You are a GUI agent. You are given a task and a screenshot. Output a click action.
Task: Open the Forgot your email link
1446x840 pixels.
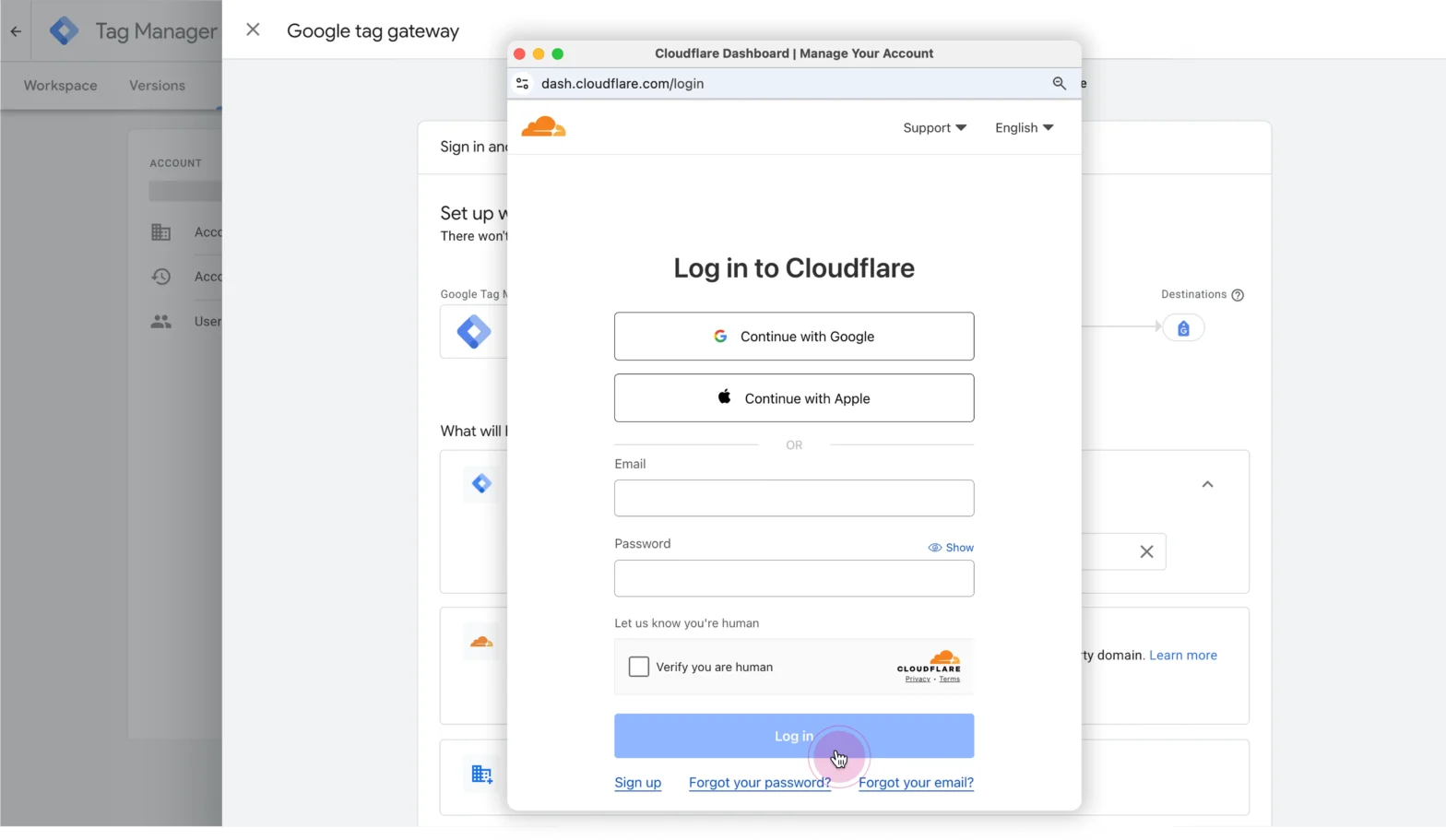click(916, 783)
